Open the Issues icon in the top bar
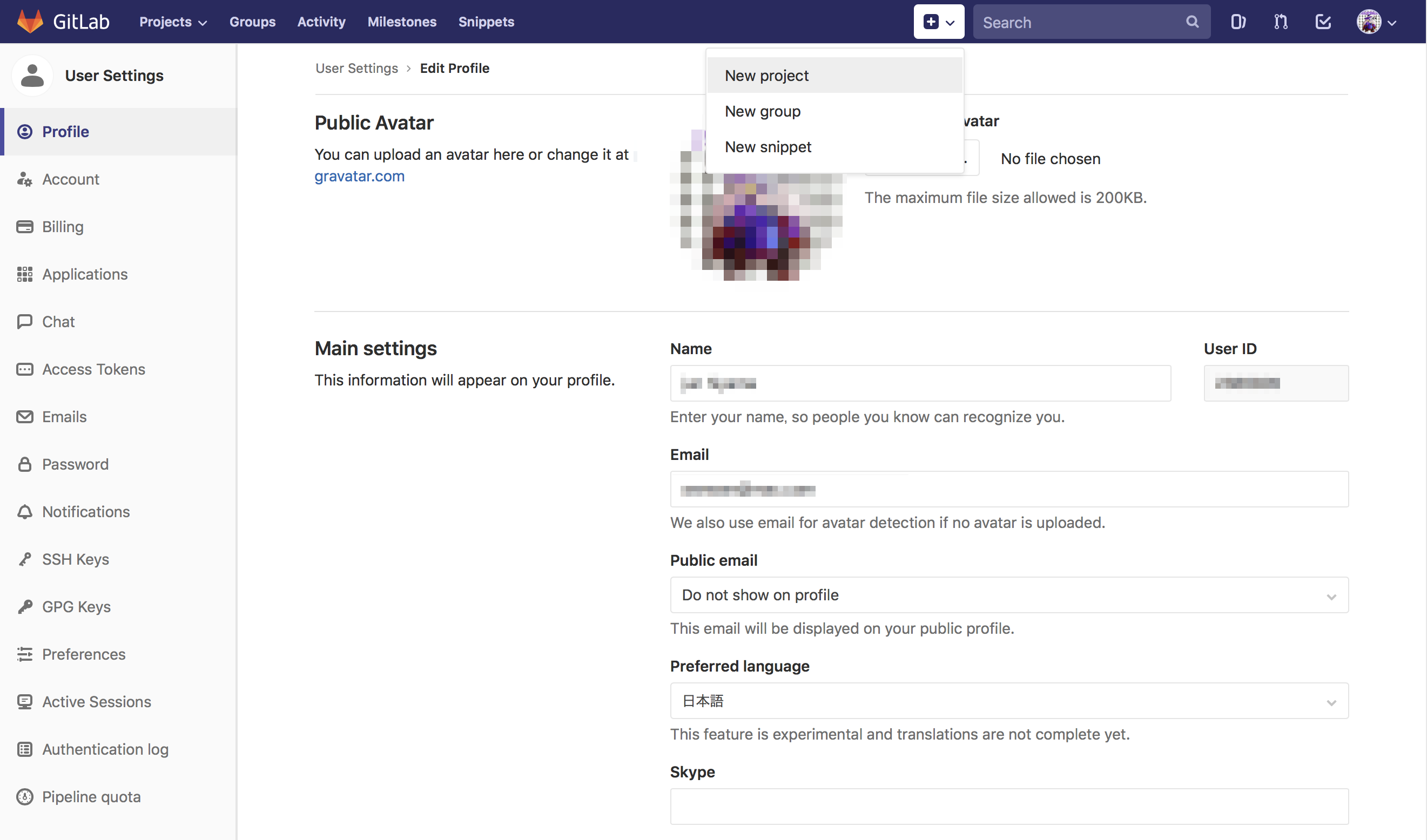Screen dimensions: 1427x840 (x=1238, y=22)
